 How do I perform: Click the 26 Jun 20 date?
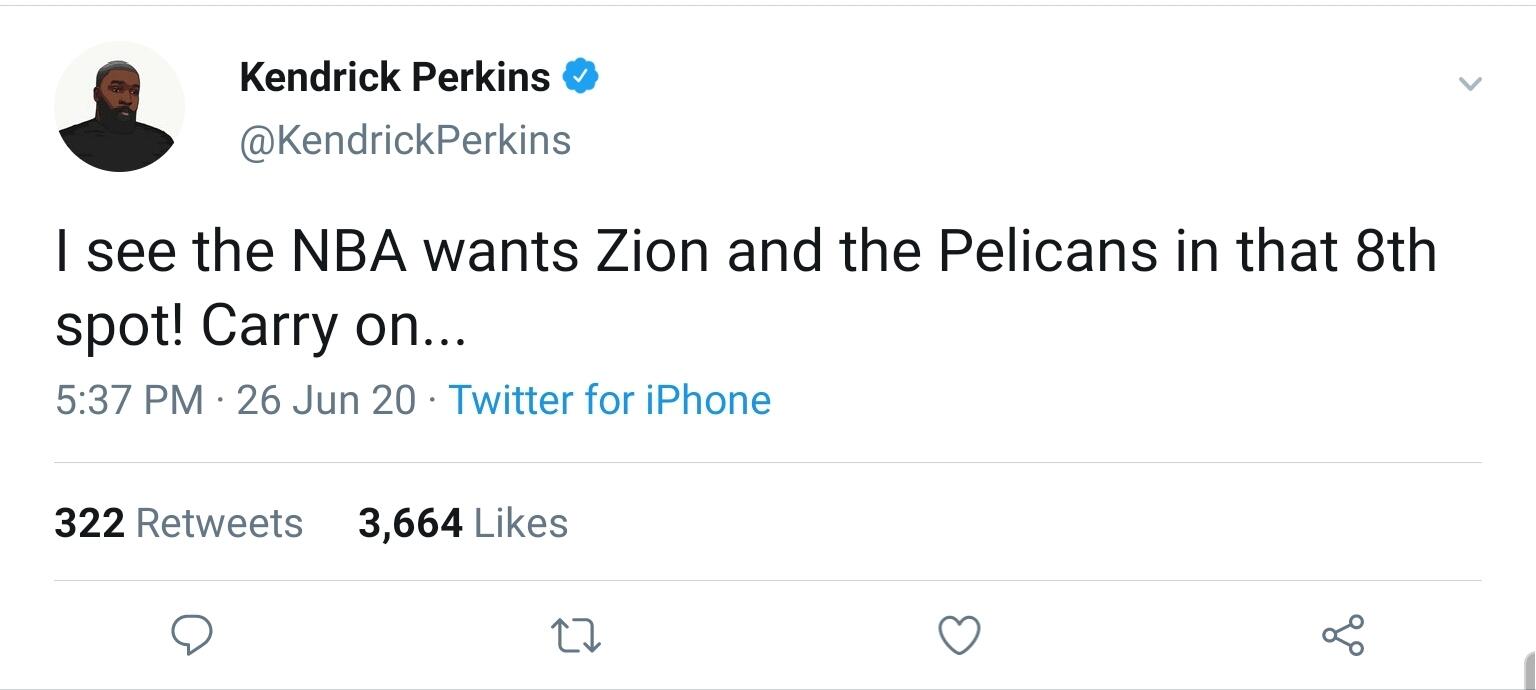point(326,400)
